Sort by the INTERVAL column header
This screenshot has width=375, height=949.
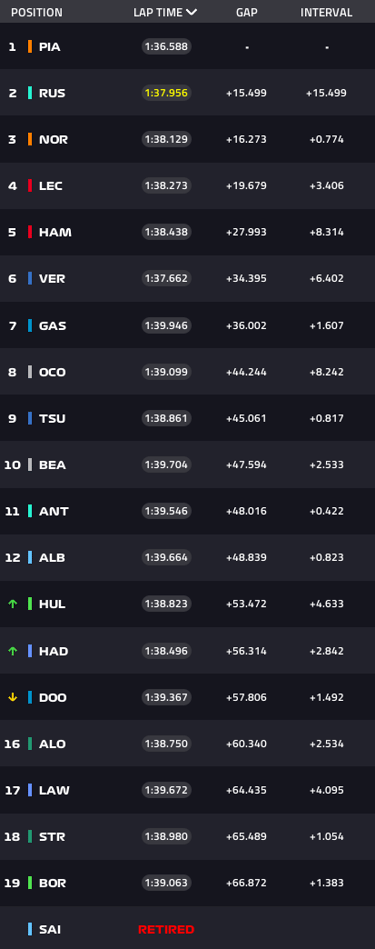coord(327,12)
